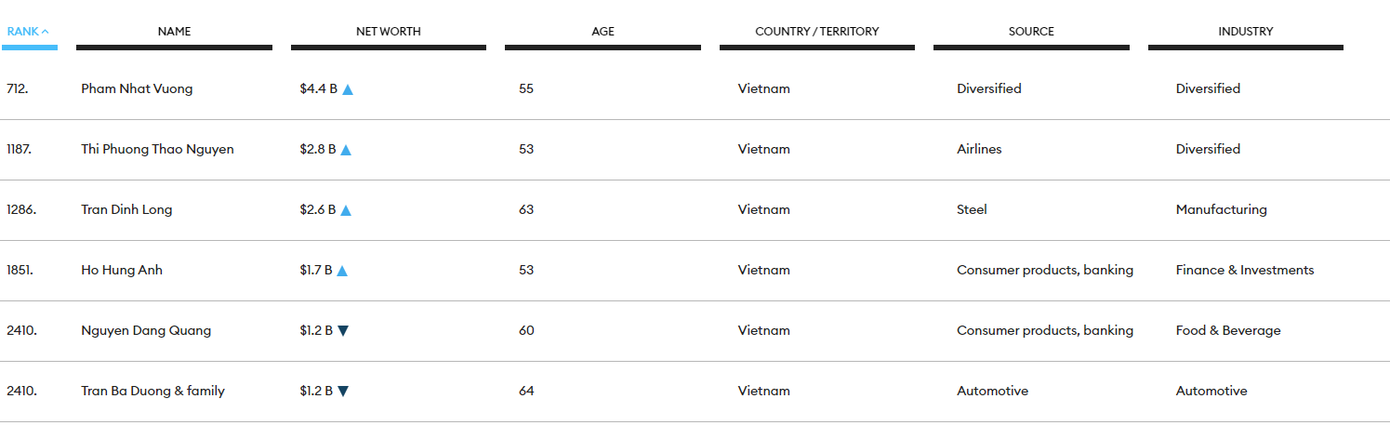Image resolution: width=1390 pixels, height=427 pixels.
Task: Click the up arrow beside Ho Hung Anh's $1.7 B
Action: pos(342,271)
